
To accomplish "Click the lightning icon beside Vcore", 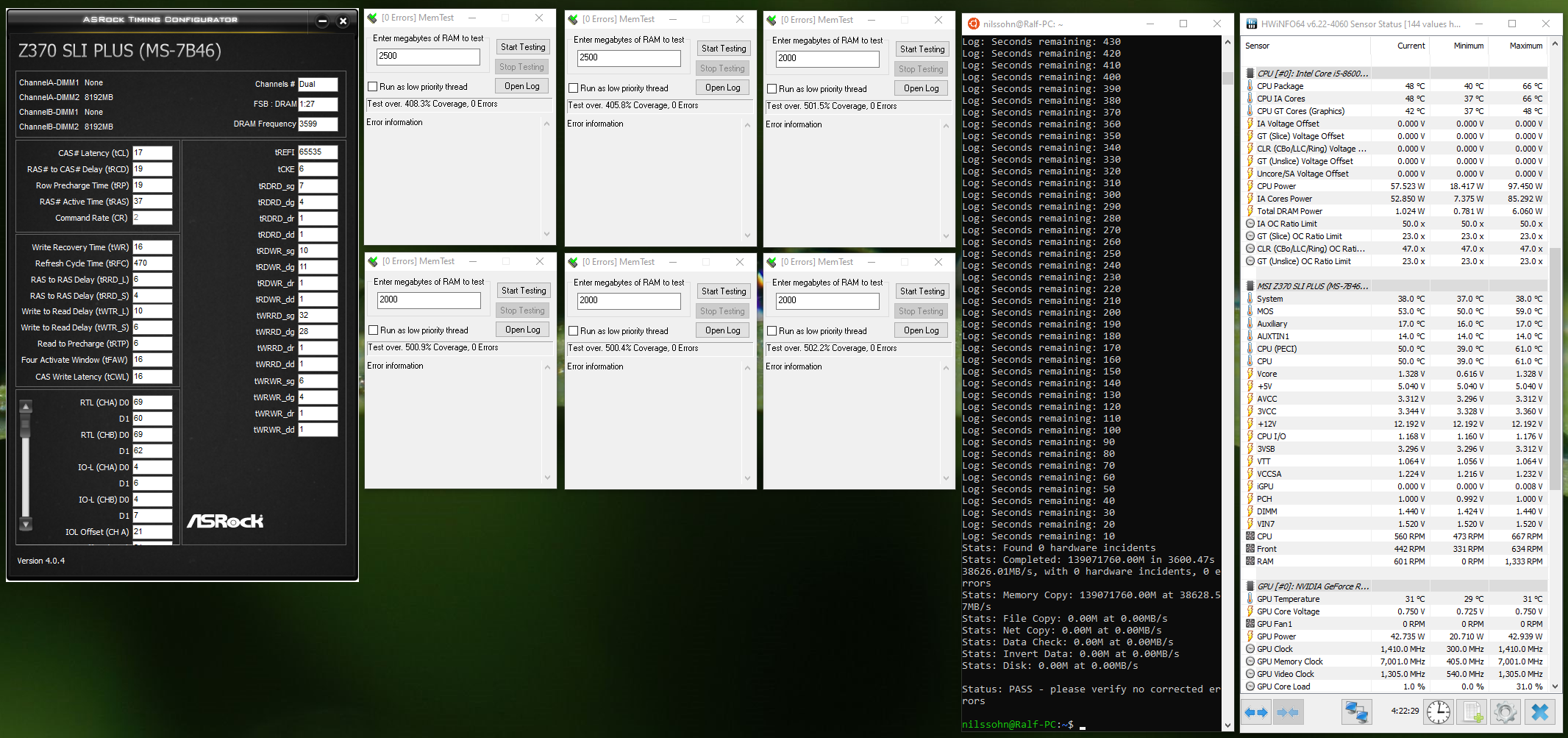I will (1250, 374).
